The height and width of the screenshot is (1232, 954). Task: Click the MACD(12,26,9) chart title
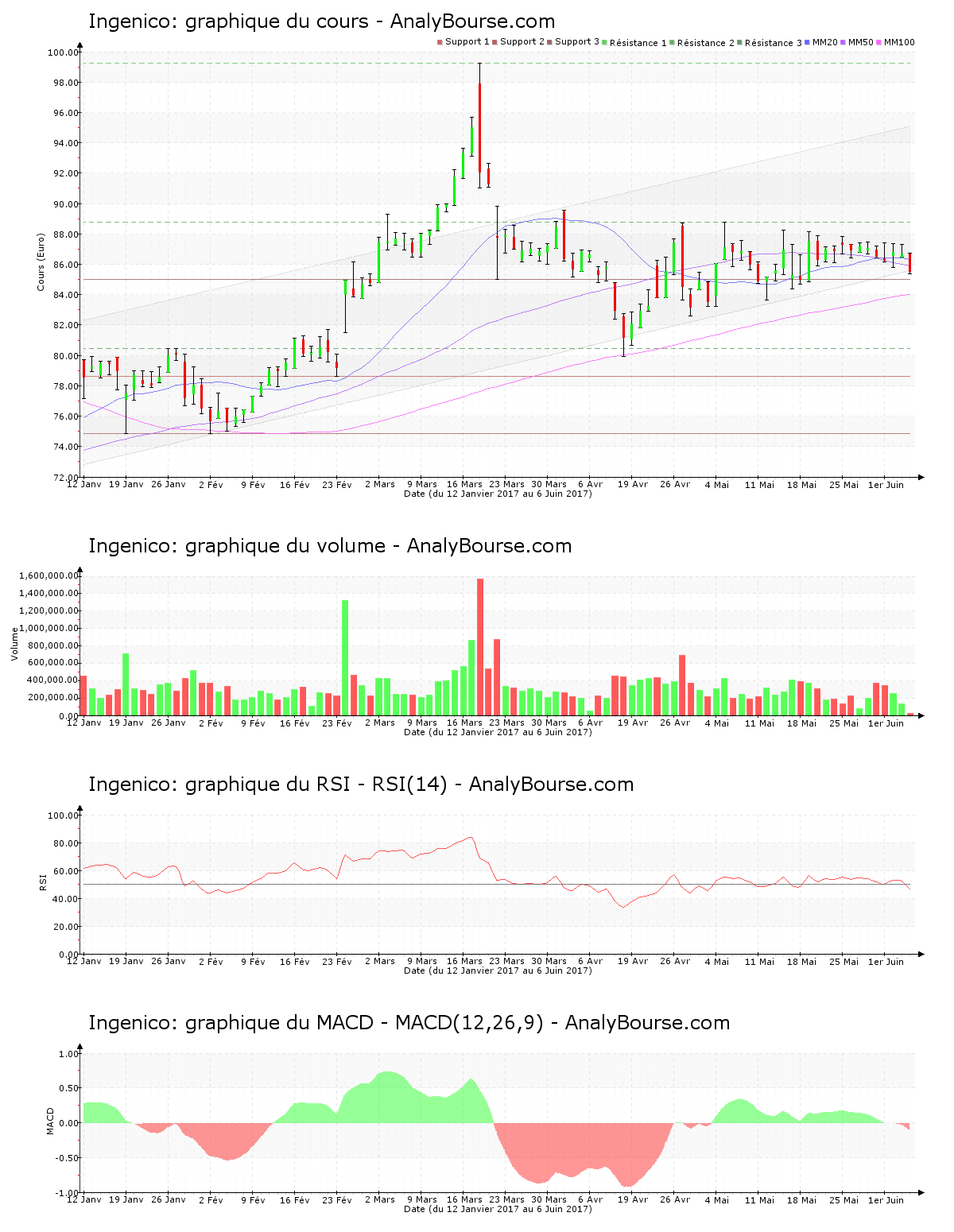[x=409, y=1023]
